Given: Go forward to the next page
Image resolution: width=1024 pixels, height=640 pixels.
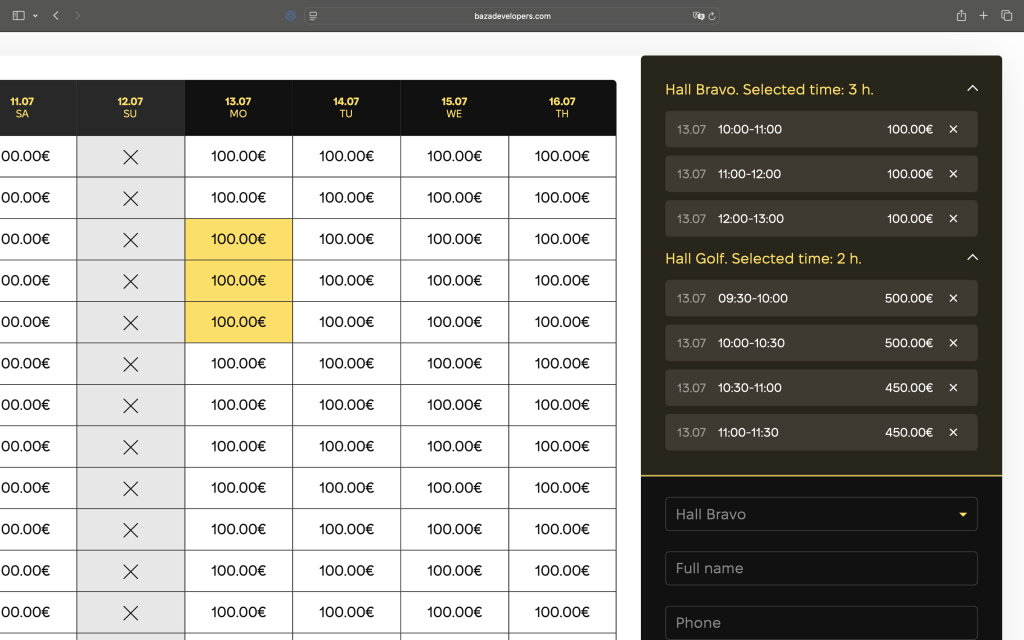Looking at the screenshot, I should coord(77,16).
